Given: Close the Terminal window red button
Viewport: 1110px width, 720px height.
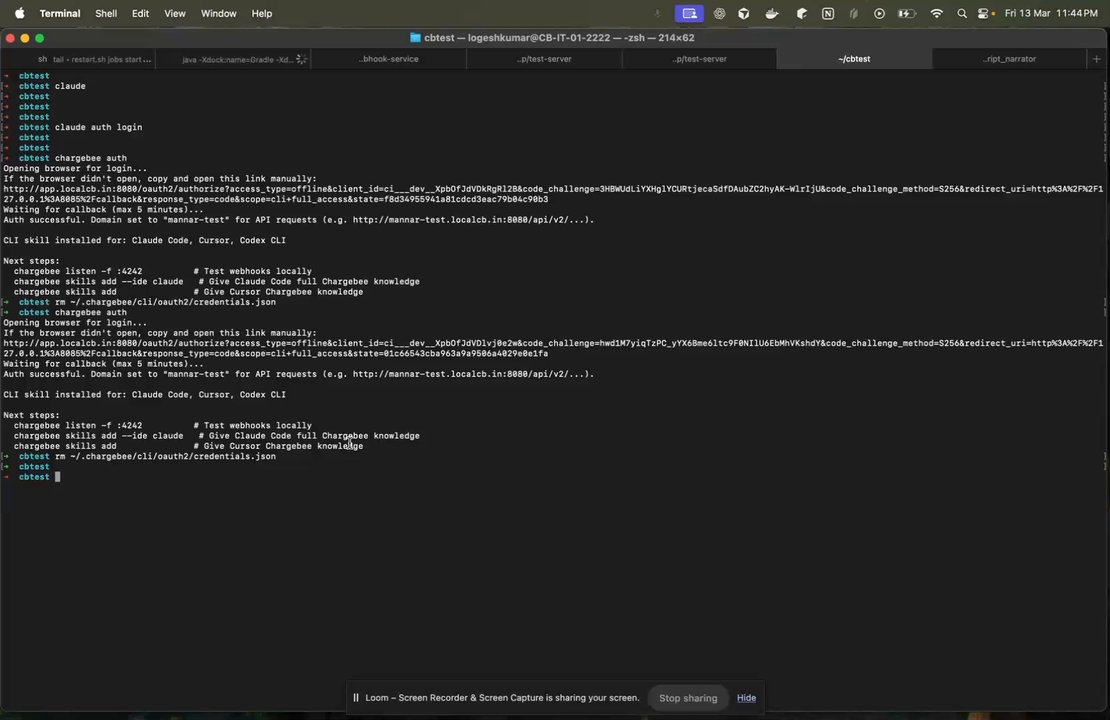Looking at the screenshot, I should click(x=10, y=38).
